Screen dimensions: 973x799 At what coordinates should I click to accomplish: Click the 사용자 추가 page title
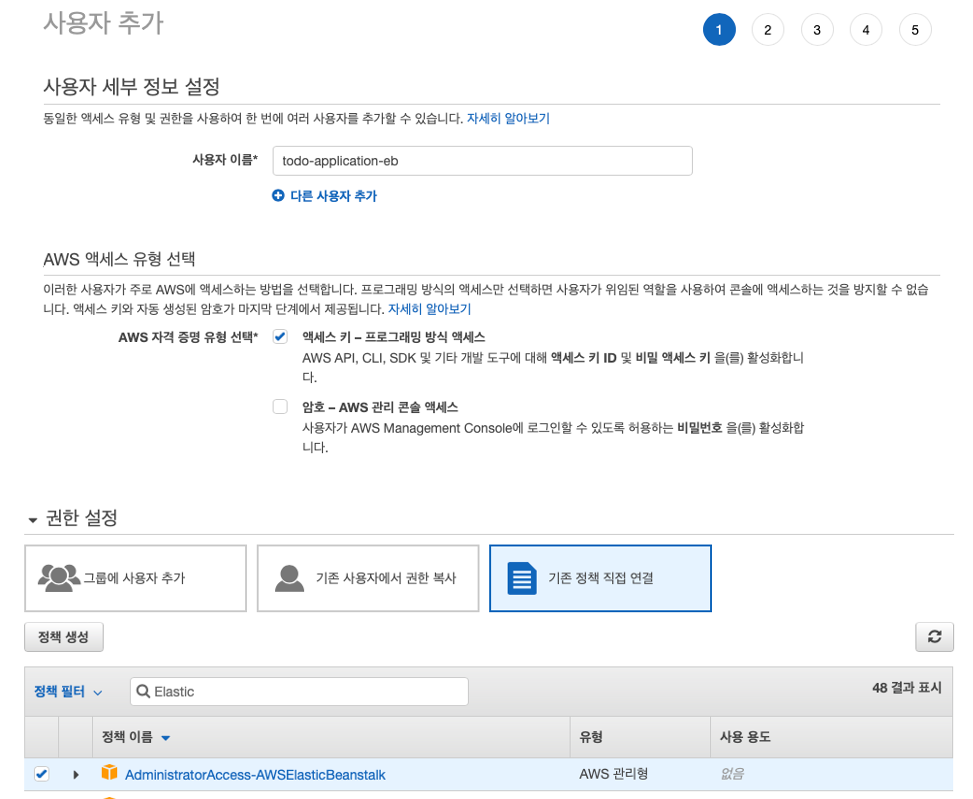[x=103, y=23]
